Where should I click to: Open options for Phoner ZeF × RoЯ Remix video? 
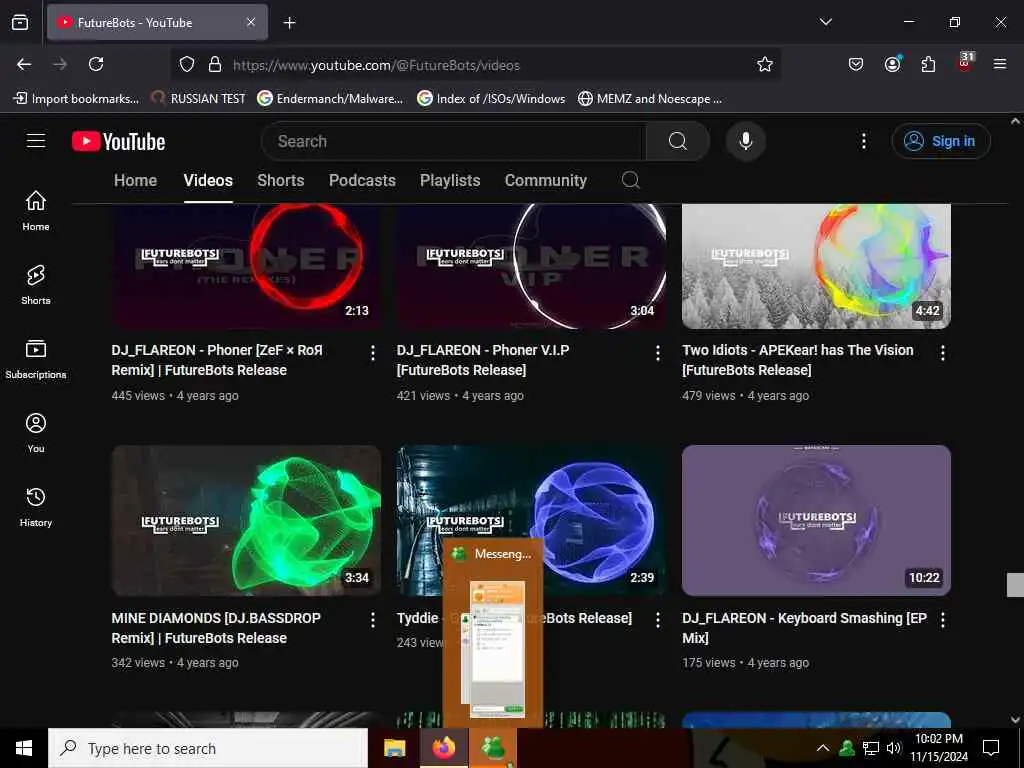click(x=373, y=353)
